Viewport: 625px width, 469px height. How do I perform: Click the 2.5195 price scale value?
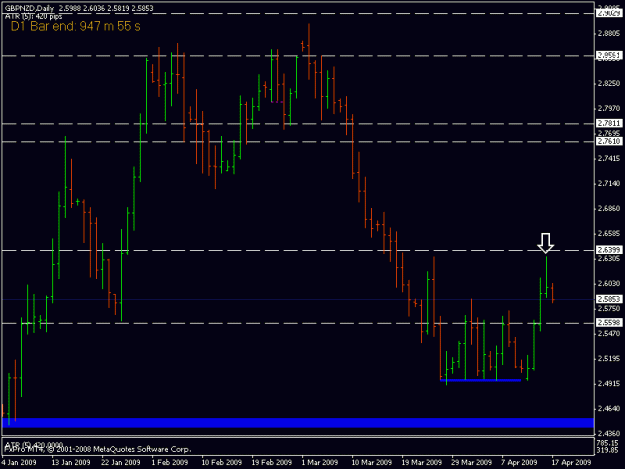pos(609,359)
